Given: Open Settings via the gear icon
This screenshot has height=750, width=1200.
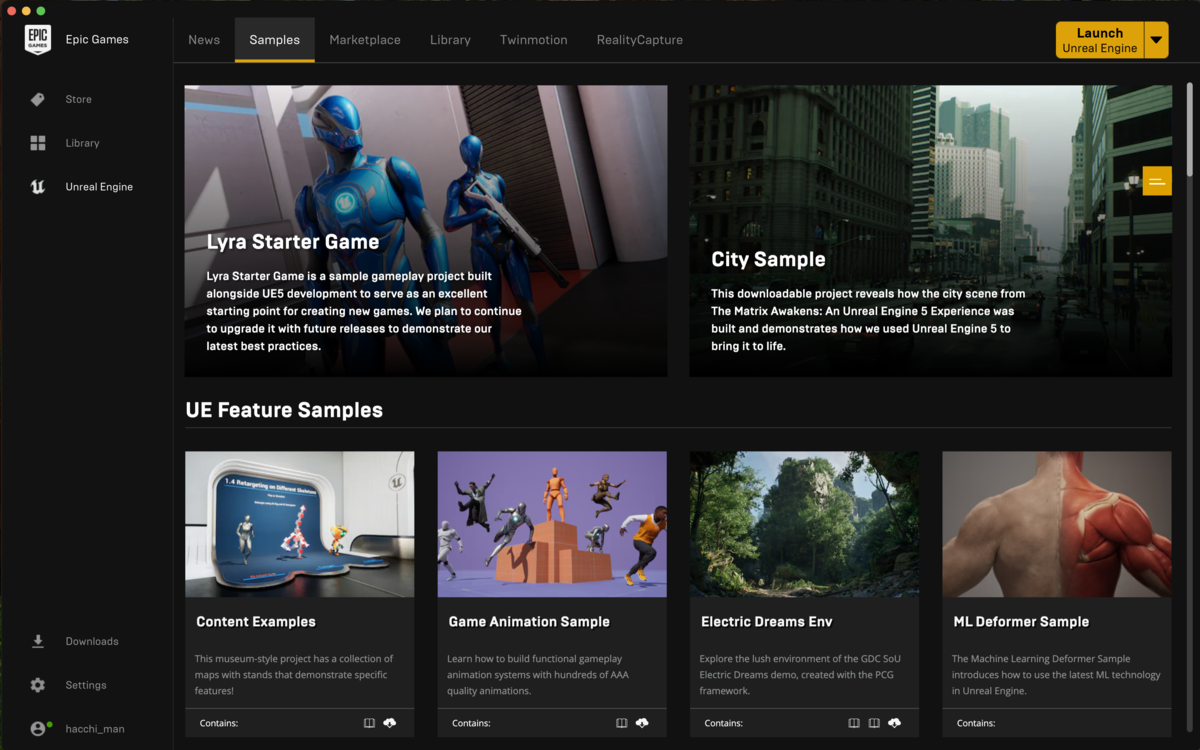Looking at the screenshot, I should tap(38, 685).
